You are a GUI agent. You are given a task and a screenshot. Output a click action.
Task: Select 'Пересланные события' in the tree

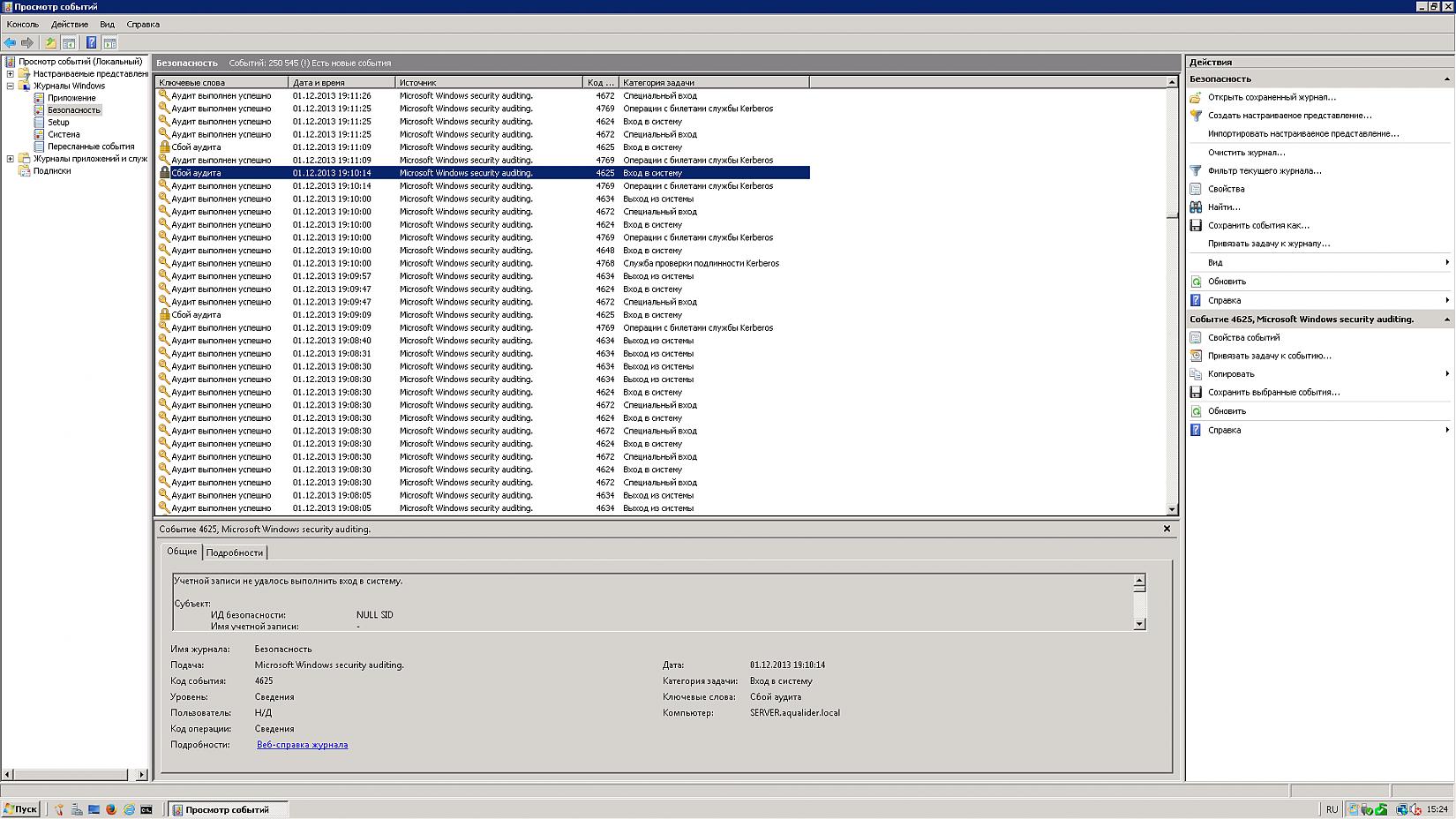91,147
